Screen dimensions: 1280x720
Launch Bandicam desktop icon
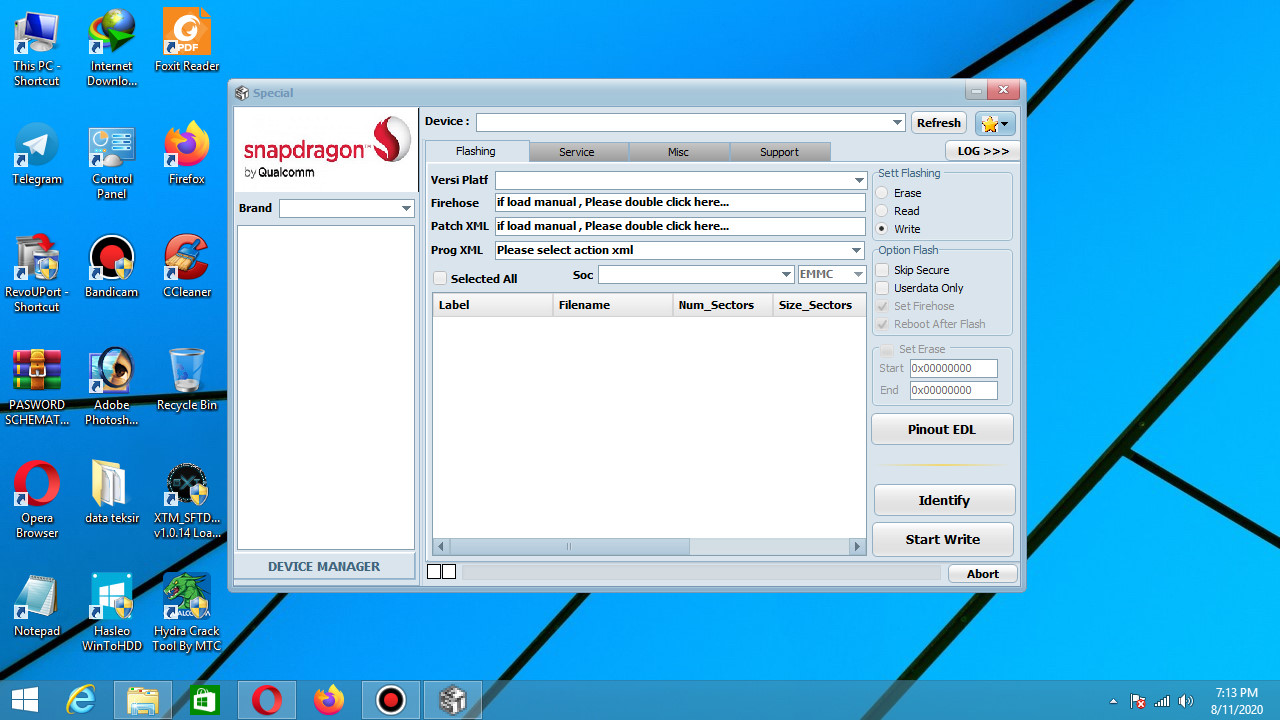pos(112,267)
